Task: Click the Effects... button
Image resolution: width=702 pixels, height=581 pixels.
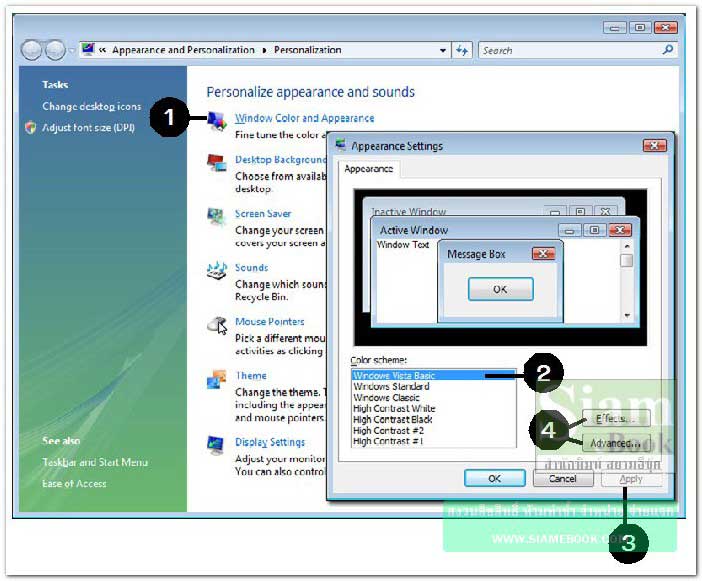Action: tap(616, 418)
